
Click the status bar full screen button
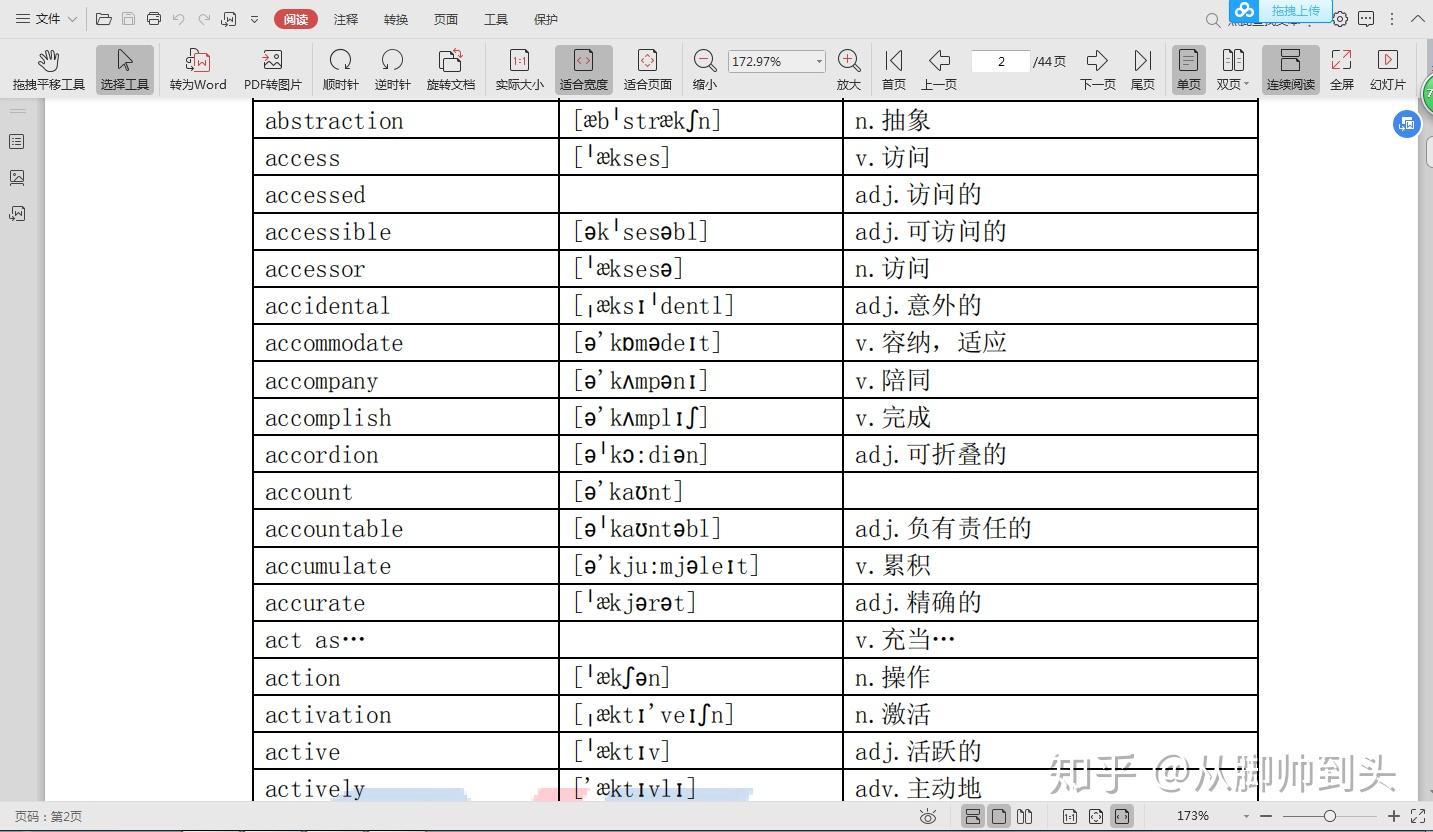1418,817
